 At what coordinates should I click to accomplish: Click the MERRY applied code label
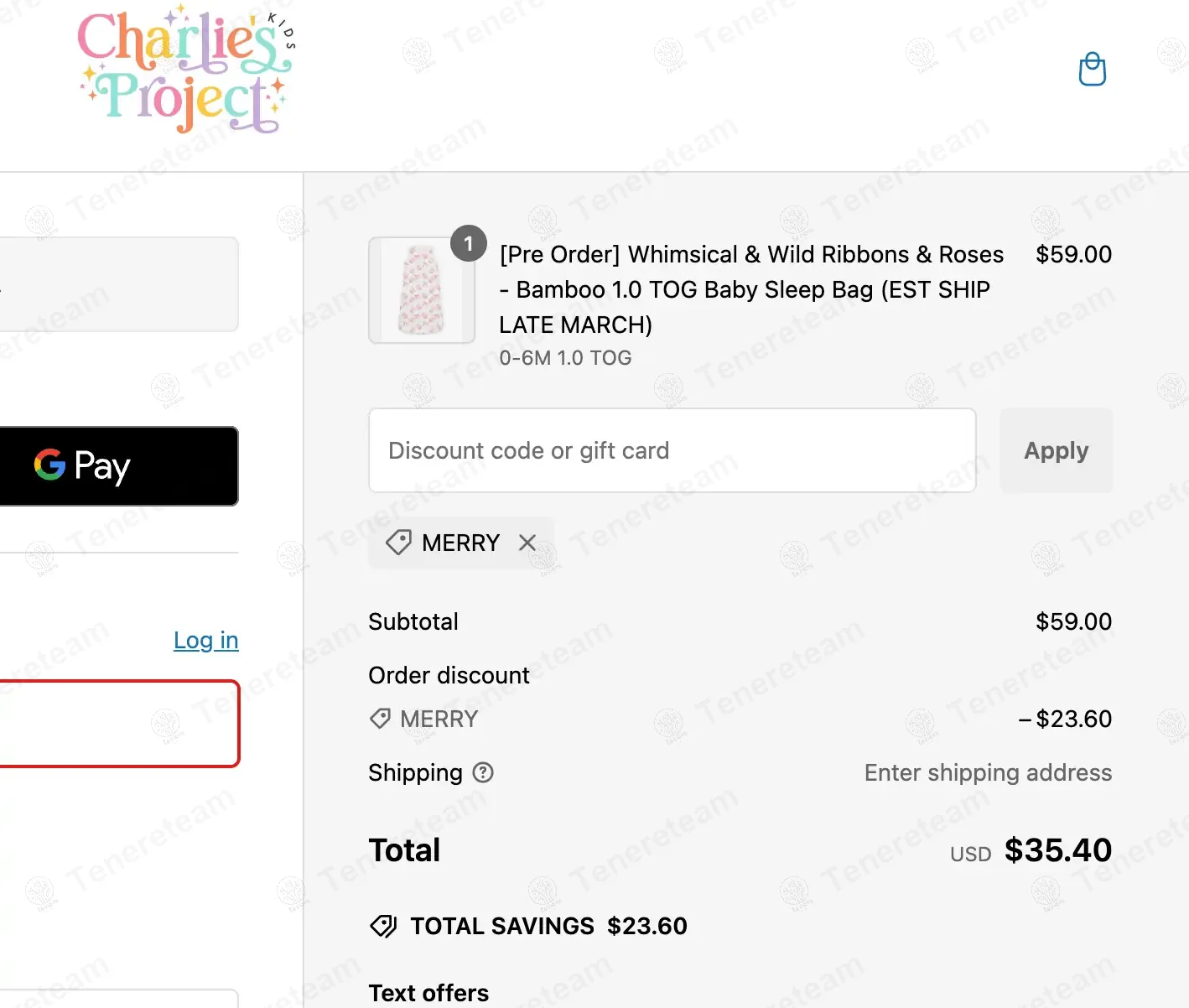(x=460, y=543)
